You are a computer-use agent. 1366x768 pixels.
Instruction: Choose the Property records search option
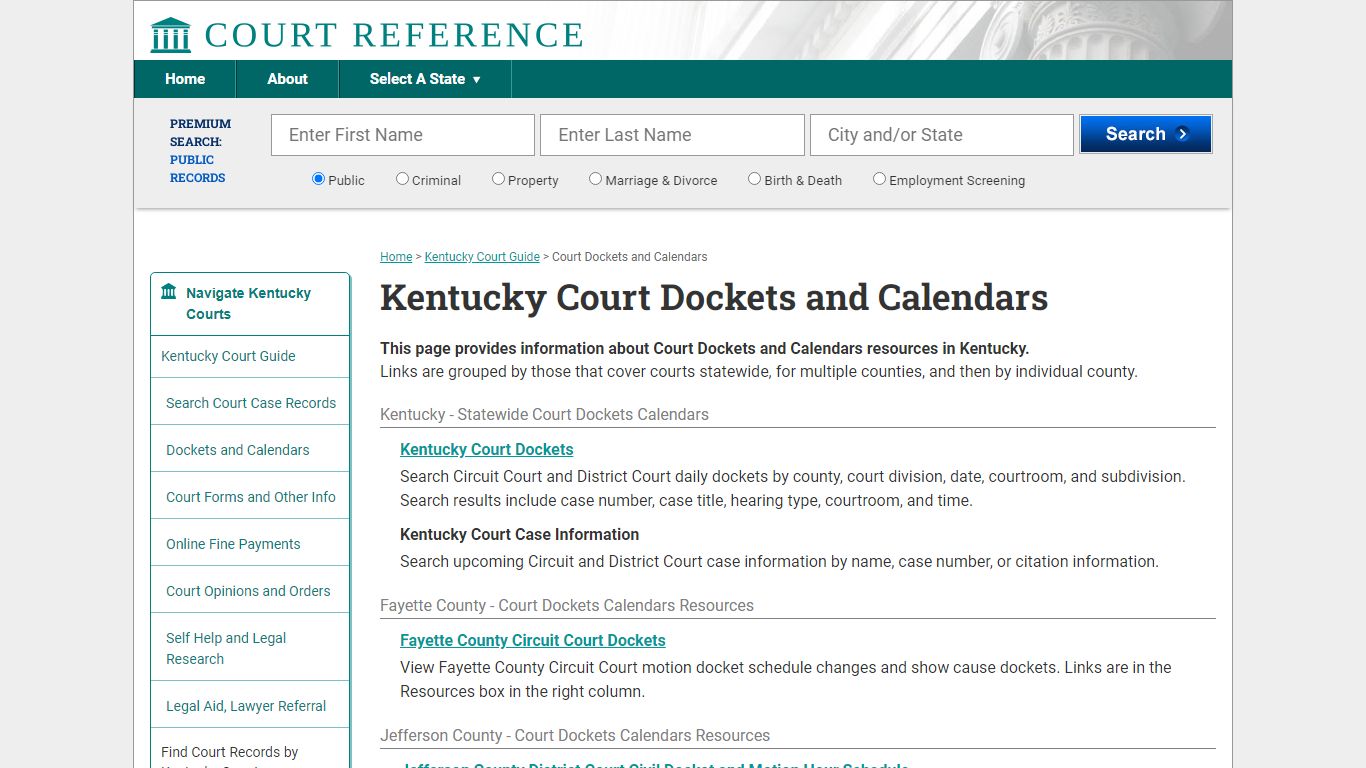(x=498, y=177)
